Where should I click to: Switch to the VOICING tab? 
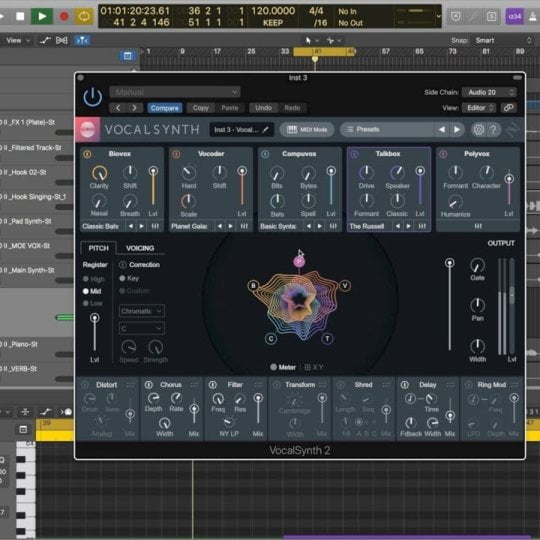tap(140, 248)
